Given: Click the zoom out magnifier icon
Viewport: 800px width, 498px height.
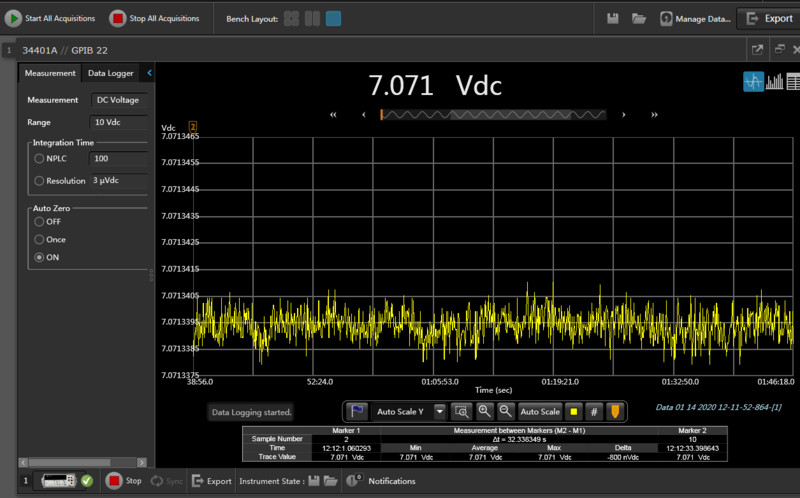Looking at the screenshot, I should (505, 411).
